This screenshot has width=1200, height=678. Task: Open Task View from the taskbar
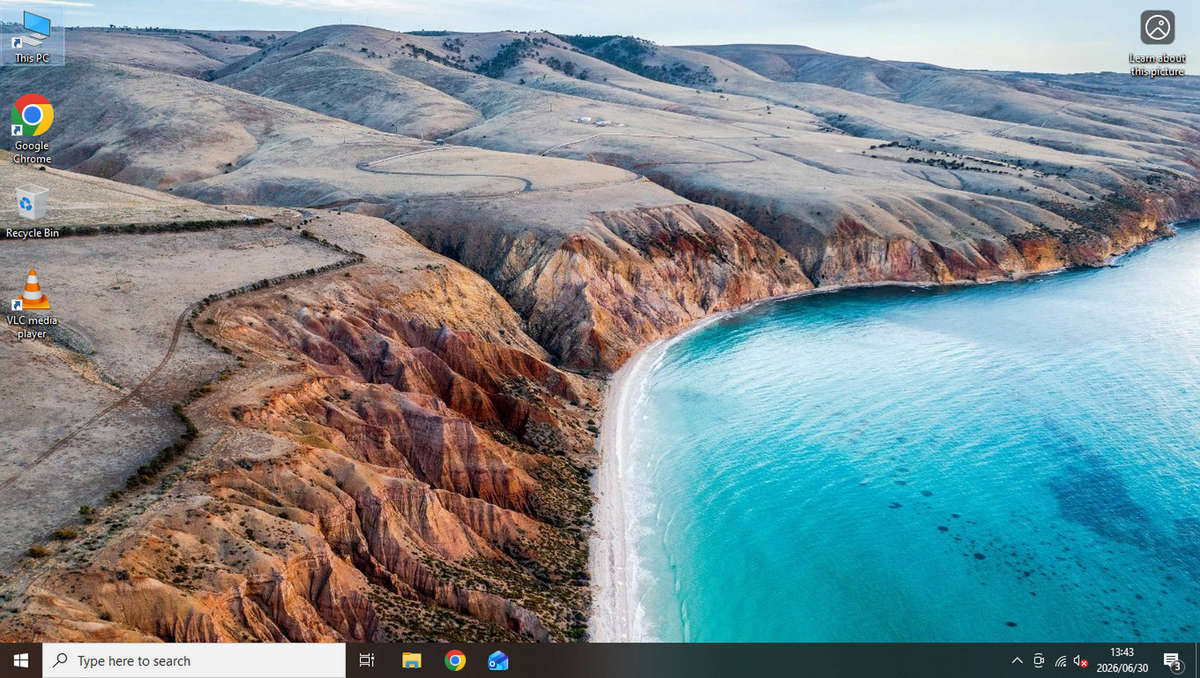[x=367, y=660]
